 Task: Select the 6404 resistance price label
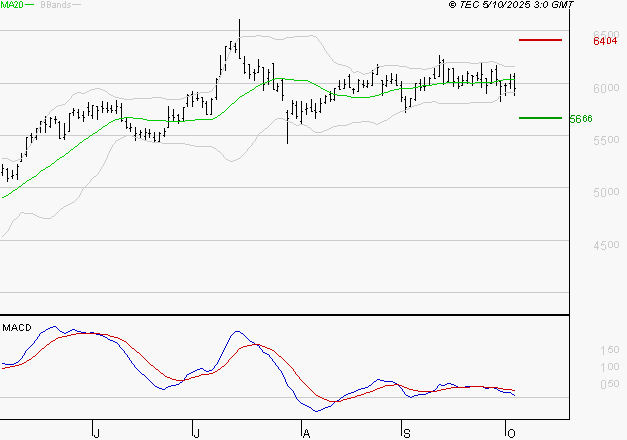603,41
